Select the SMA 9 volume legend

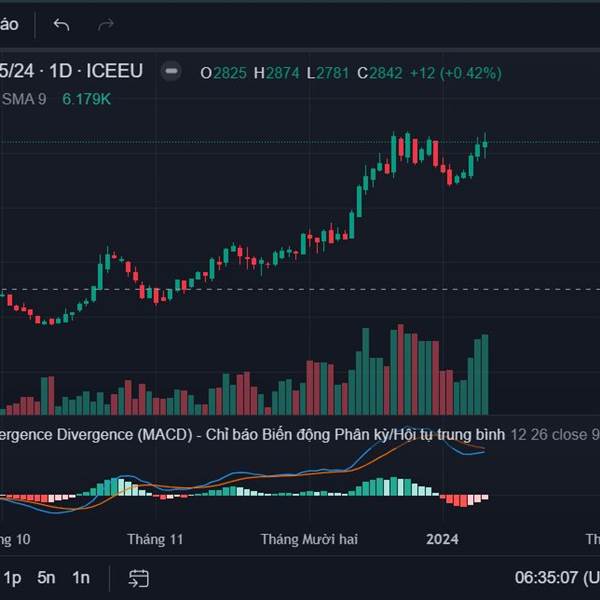click(x=25, y=99)
